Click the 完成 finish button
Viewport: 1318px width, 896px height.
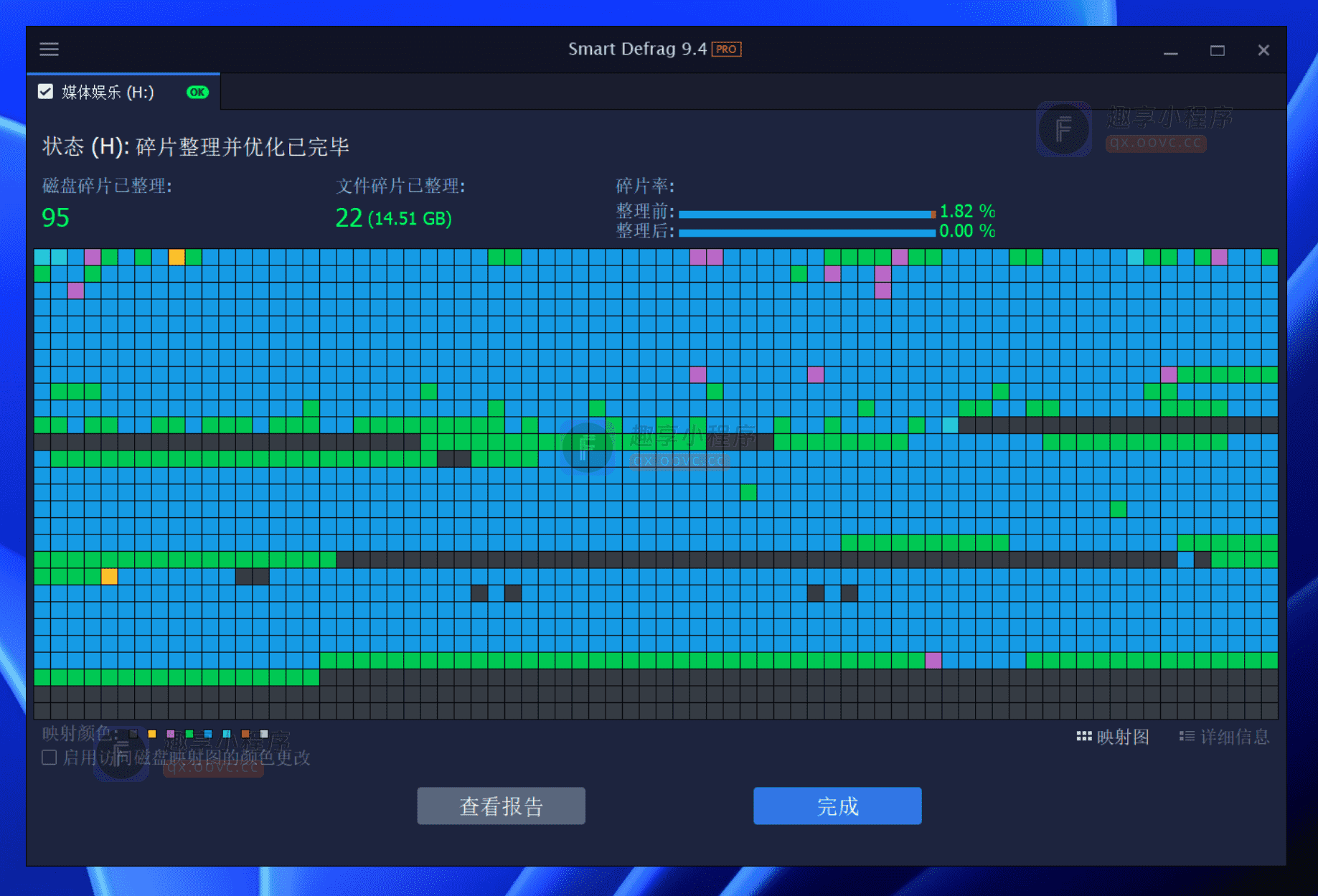(837, 806)
